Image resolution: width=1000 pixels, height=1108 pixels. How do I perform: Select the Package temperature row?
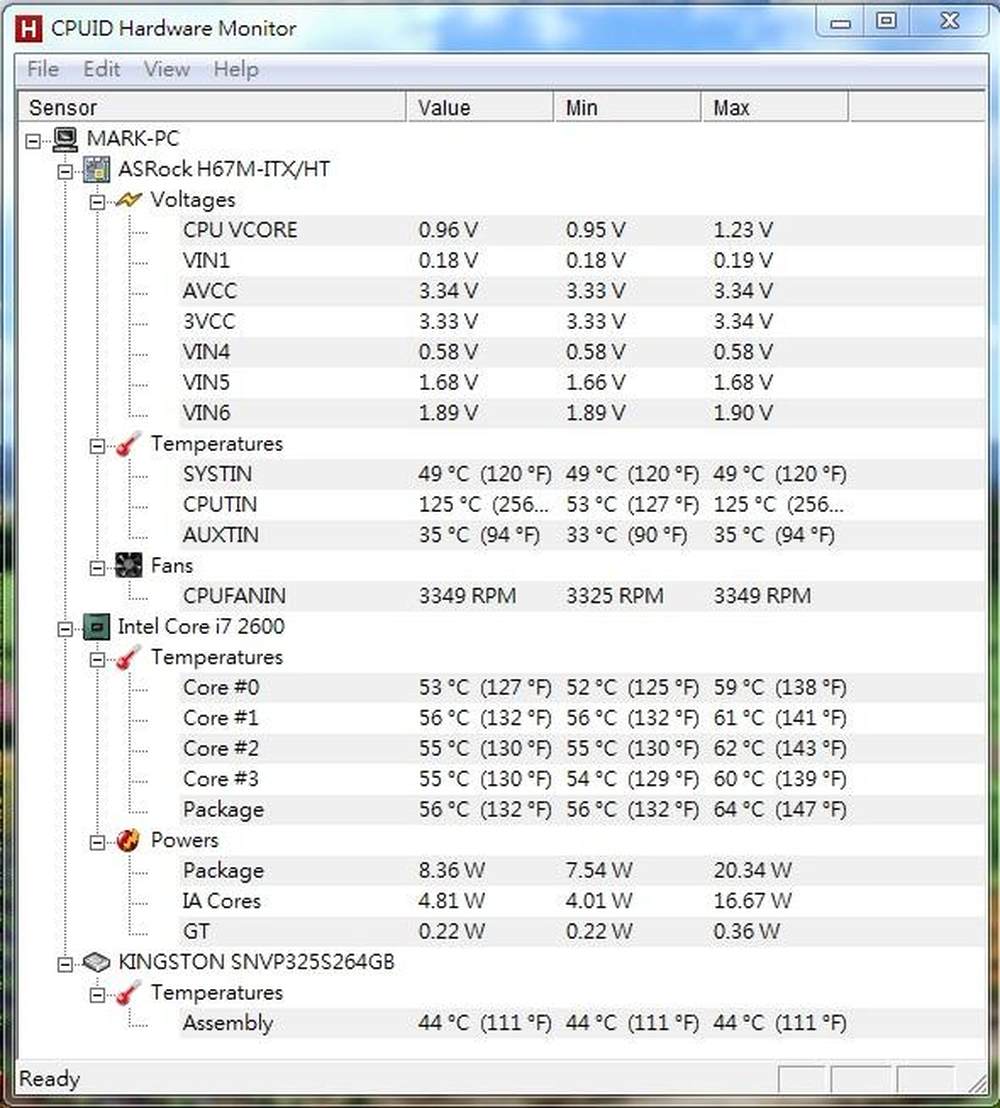click(582, 809)
